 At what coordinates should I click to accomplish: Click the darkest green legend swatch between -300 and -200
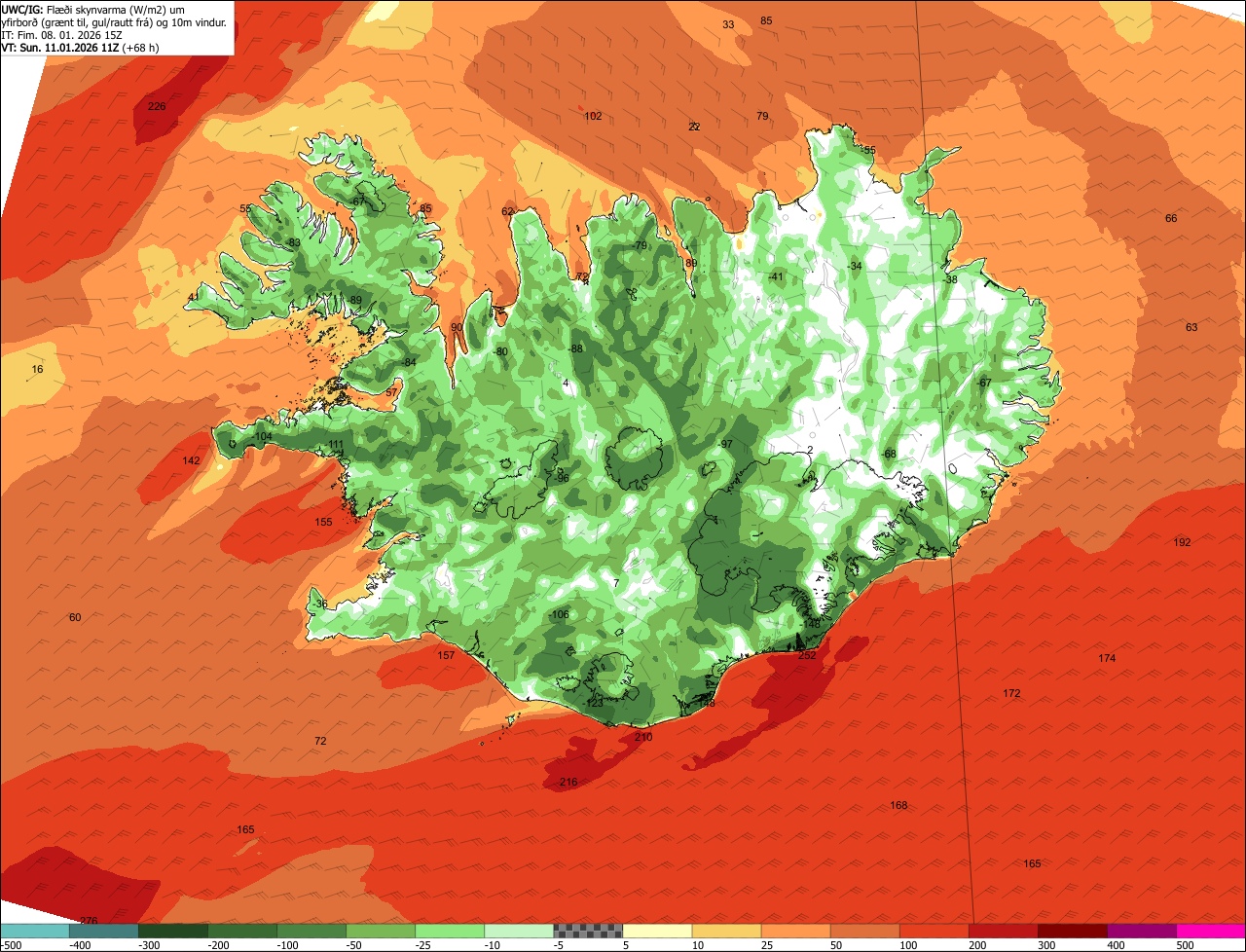click(173, 931)
